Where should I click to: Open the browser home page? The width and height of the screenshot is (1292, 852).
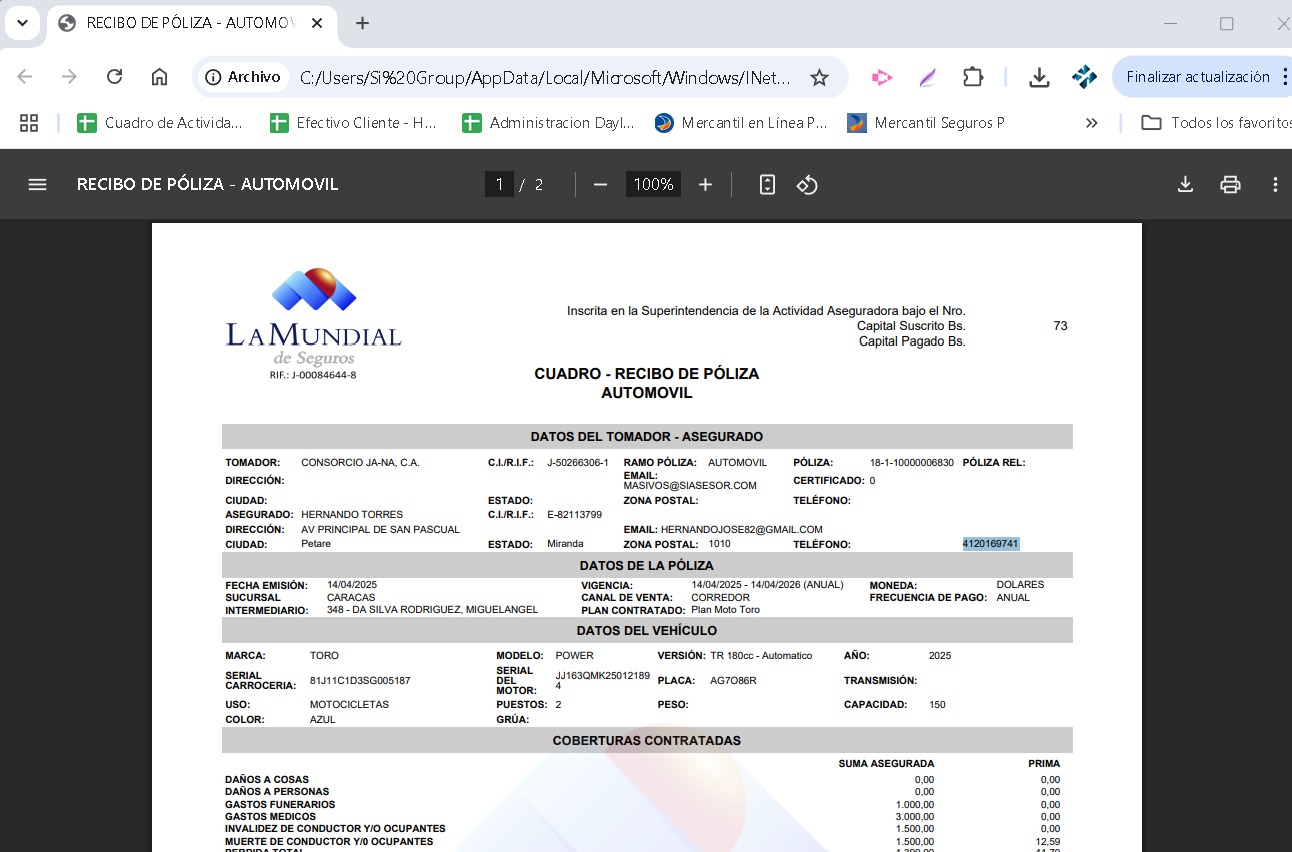tap(159, 77)
